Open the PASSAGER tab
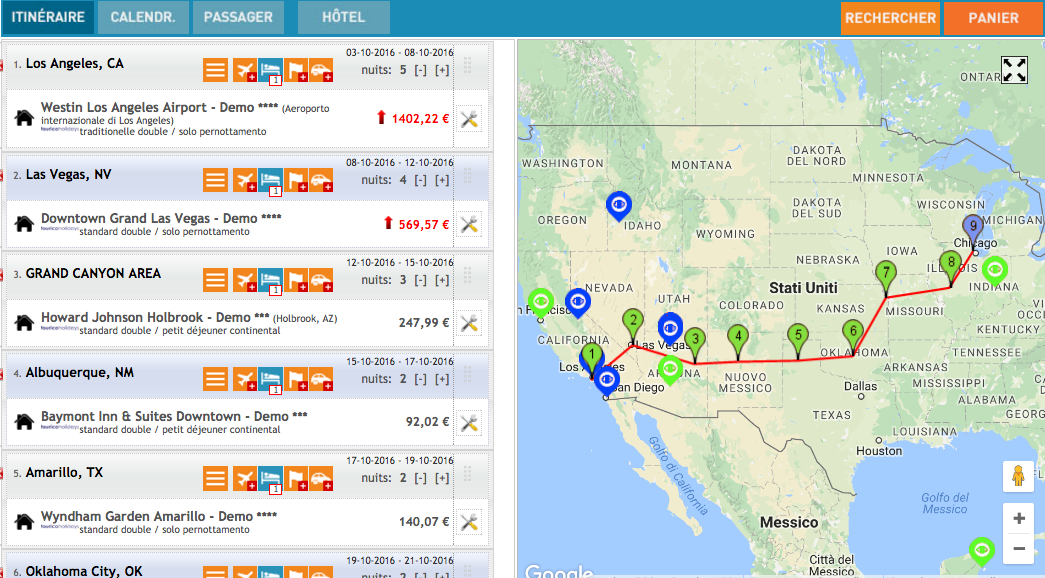The height and width of the screenshot is (578, 1045). tap(238, 17)
